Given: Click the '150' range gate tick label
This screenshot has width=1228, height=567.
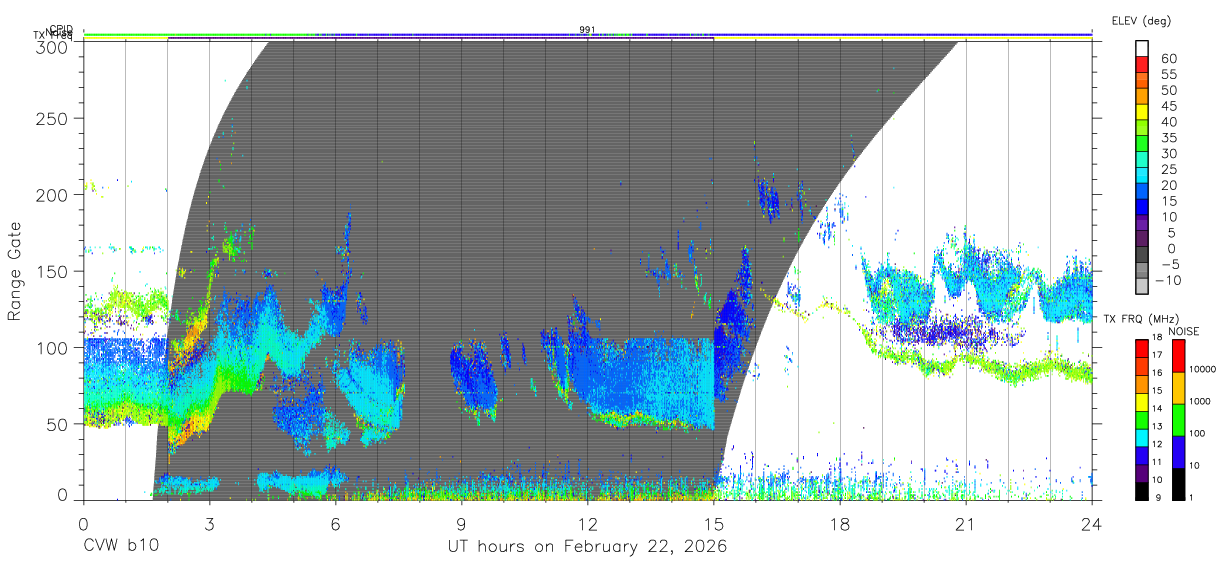Looking at the screenshot, I should click(53, 271).
